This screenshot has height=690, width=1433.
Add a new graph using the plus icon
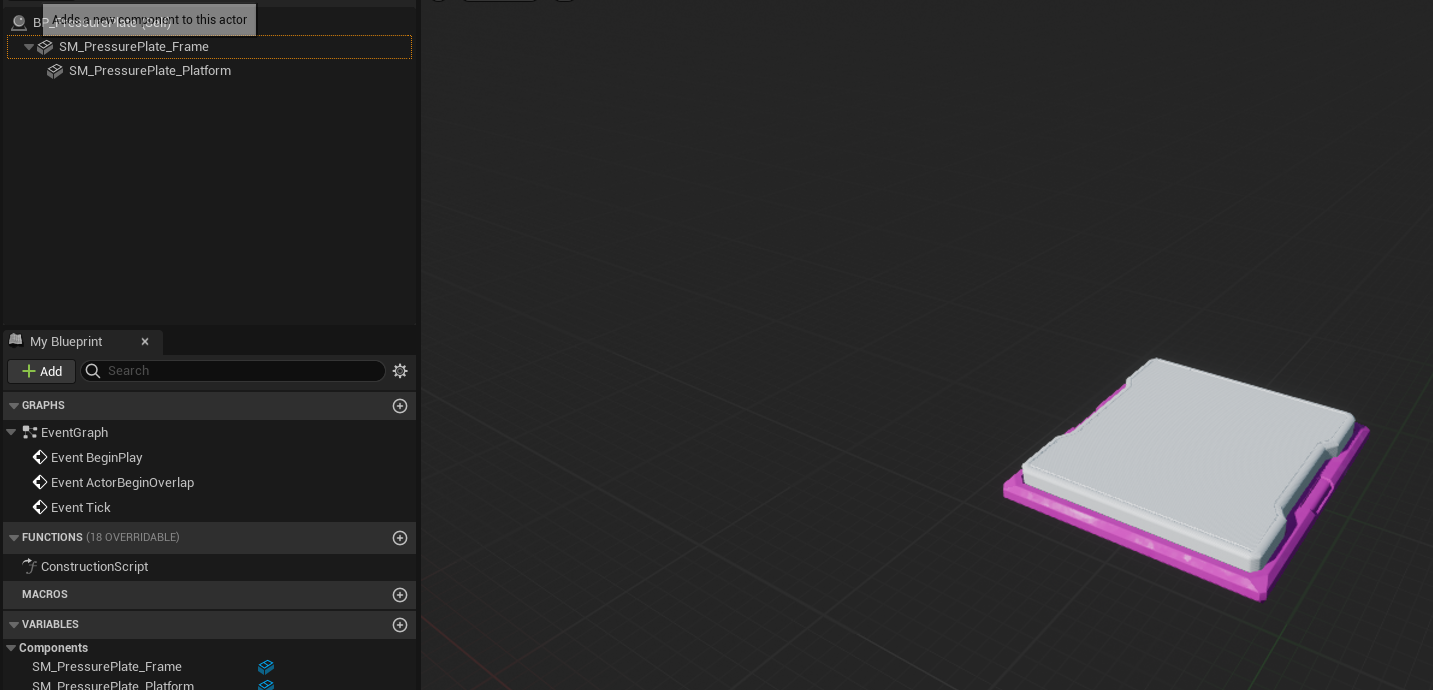click(400, 406)
